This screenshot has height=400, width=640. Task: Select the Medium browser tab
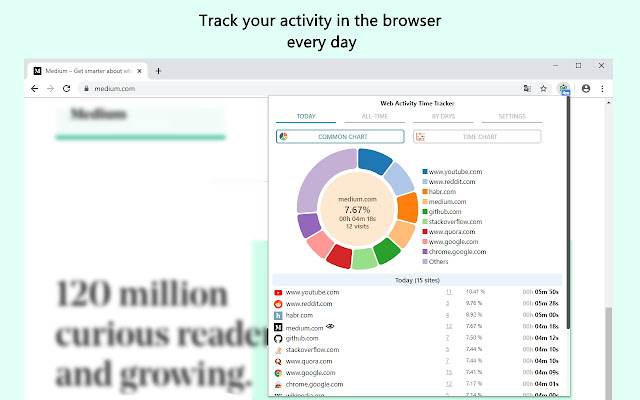coord(88,71)
